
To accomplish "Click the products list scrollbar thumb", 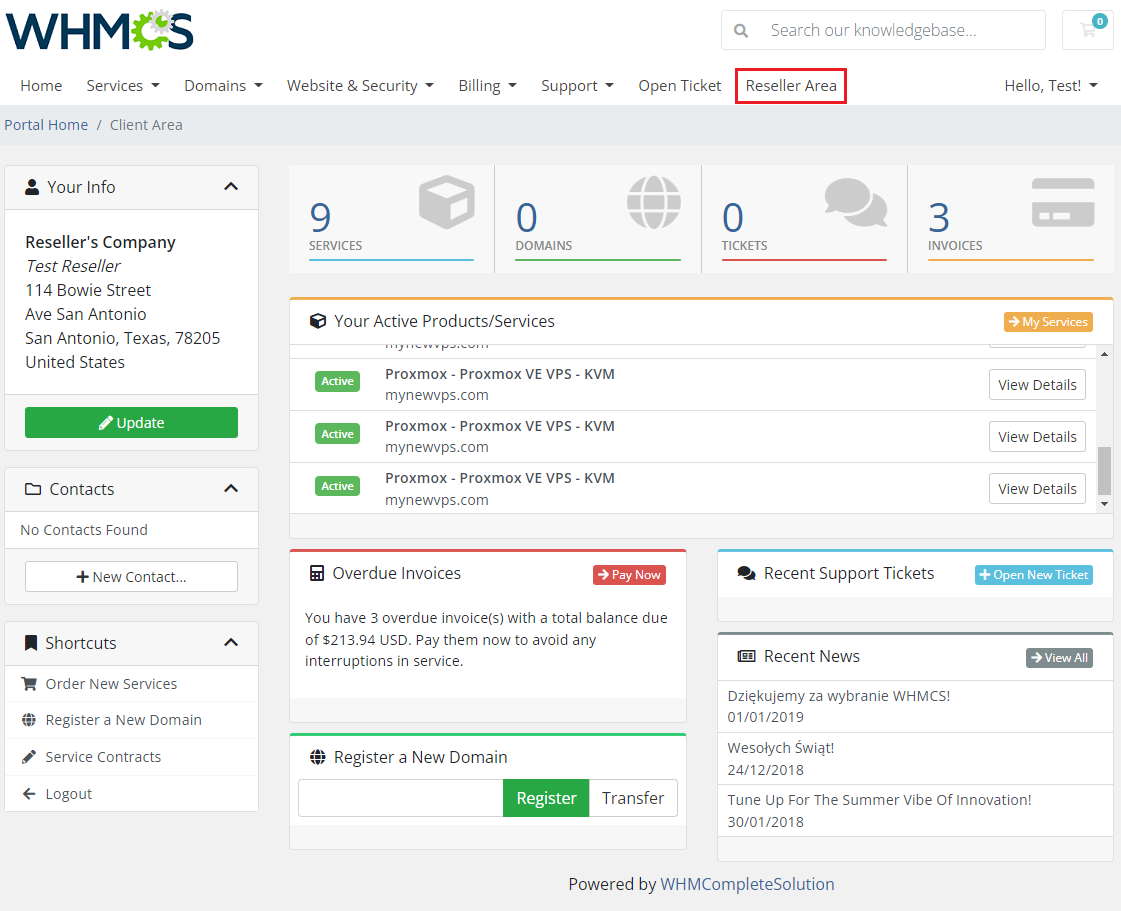I will pyautogui.click(x=1105, y=471).
